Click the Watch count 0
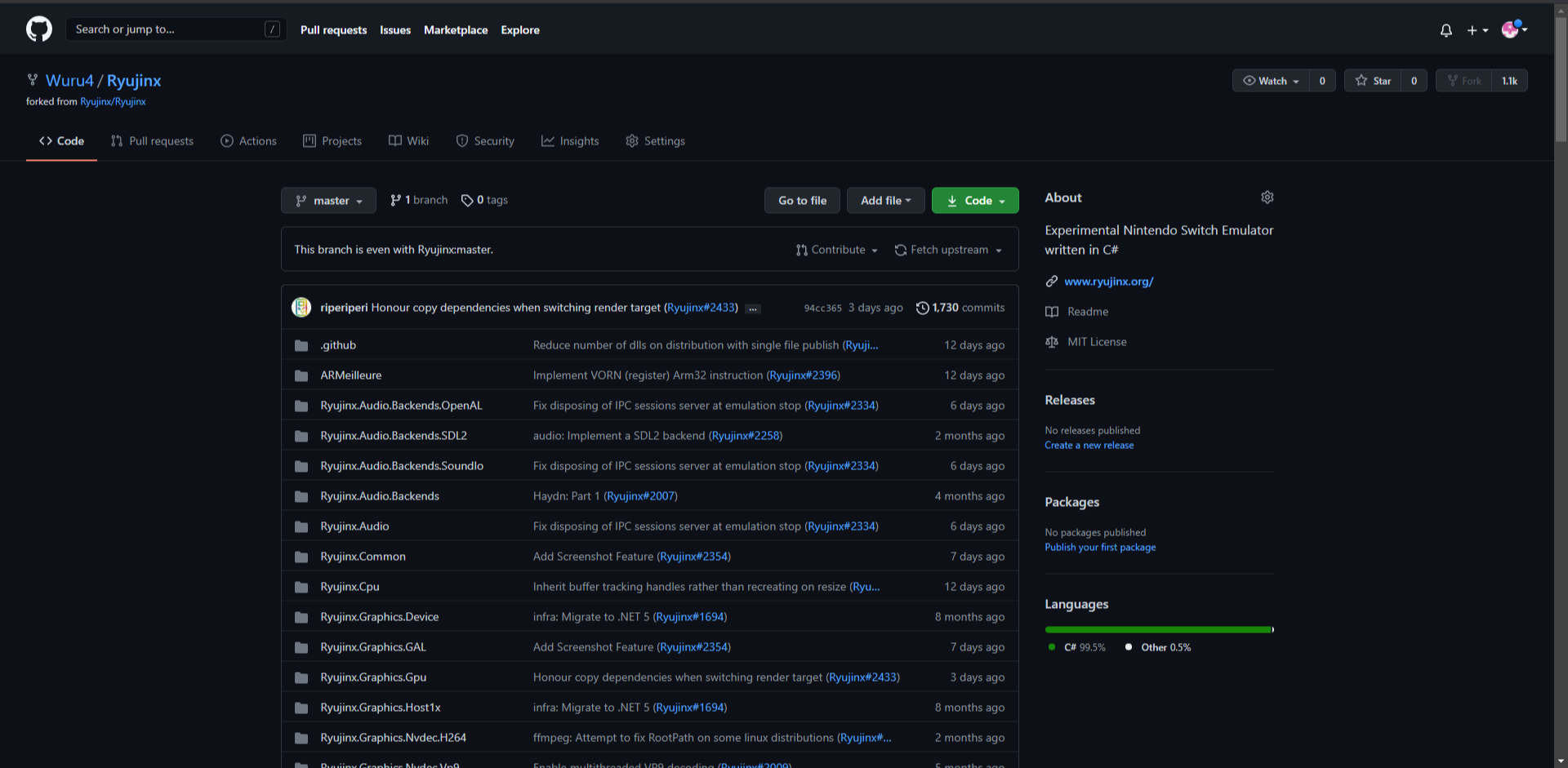This screenshot has width=1568, height=768. tap(1322, 81)
